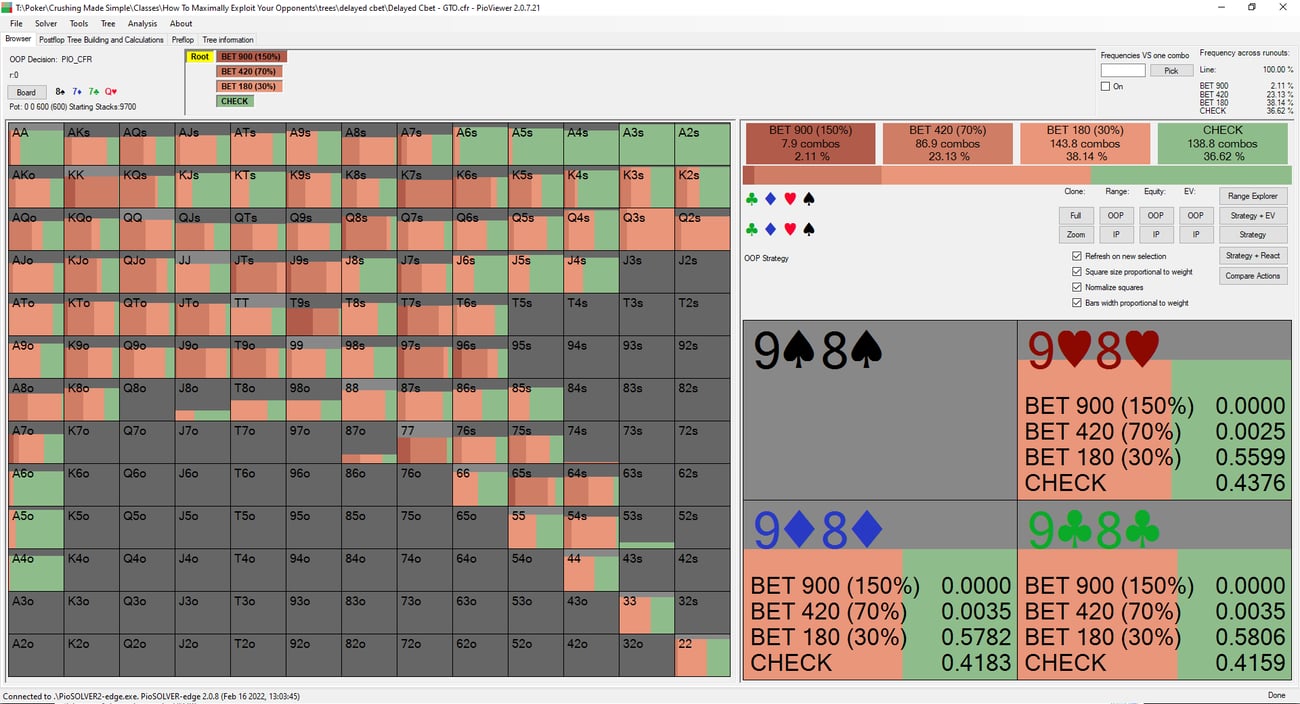Select the red heart suit icon in the top row
This screenshot has height=704, width=1300.
[790, 199]
